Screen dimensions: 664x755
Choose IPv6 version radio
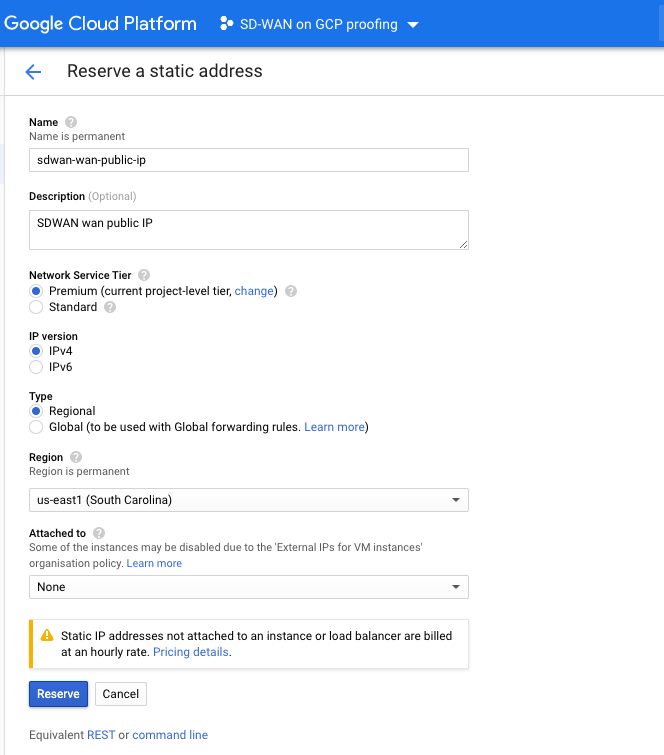tap(36, 367)
